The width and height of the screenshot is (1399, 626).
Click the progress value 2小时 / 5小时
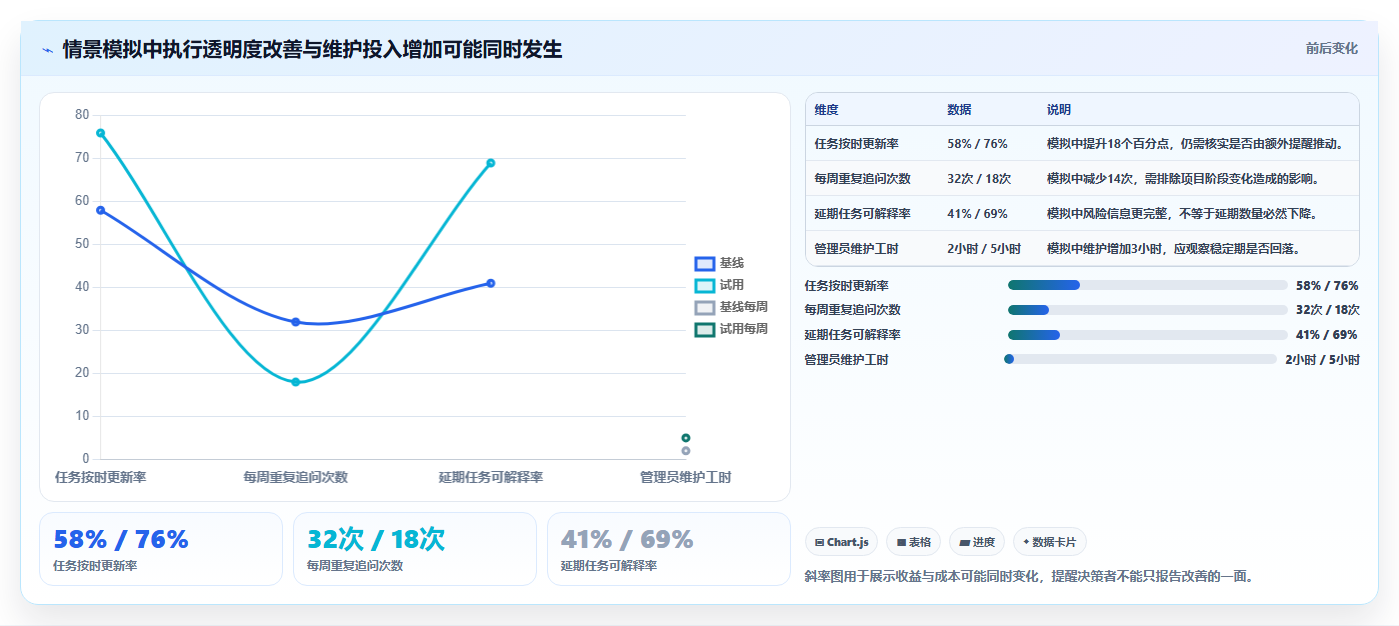[x=1322, y=359]
